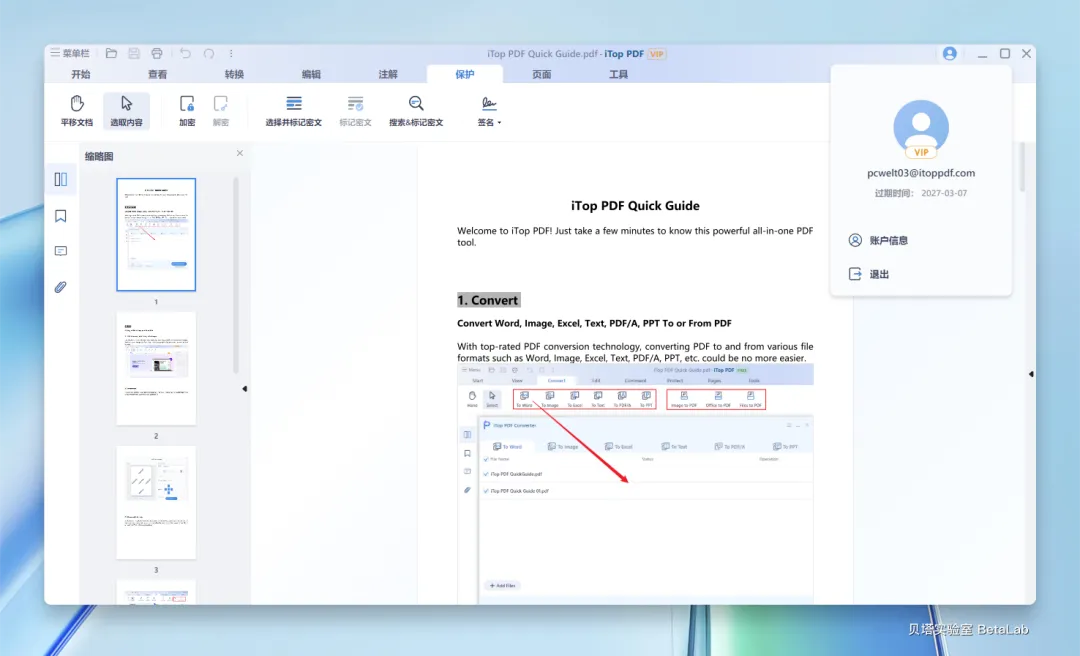Click 退出 to log out
Viewport: 1080px width, 656px height.
click(x=869, y=274)
